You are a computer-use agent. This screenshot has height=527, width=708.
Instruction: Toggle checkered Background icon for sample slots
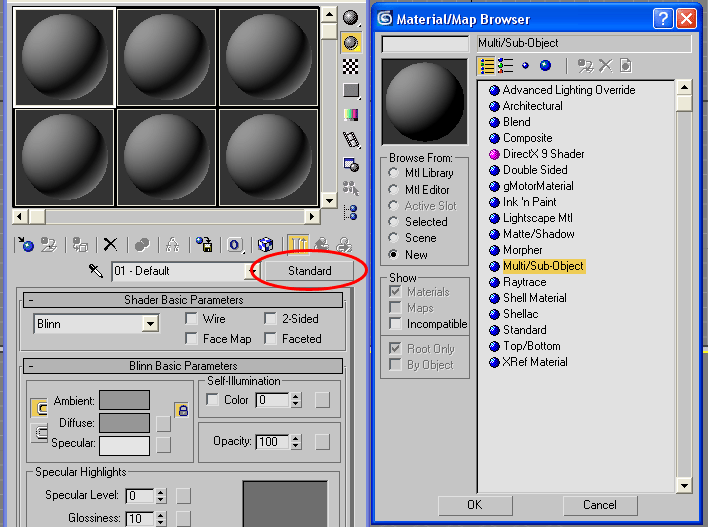[351, 66]
